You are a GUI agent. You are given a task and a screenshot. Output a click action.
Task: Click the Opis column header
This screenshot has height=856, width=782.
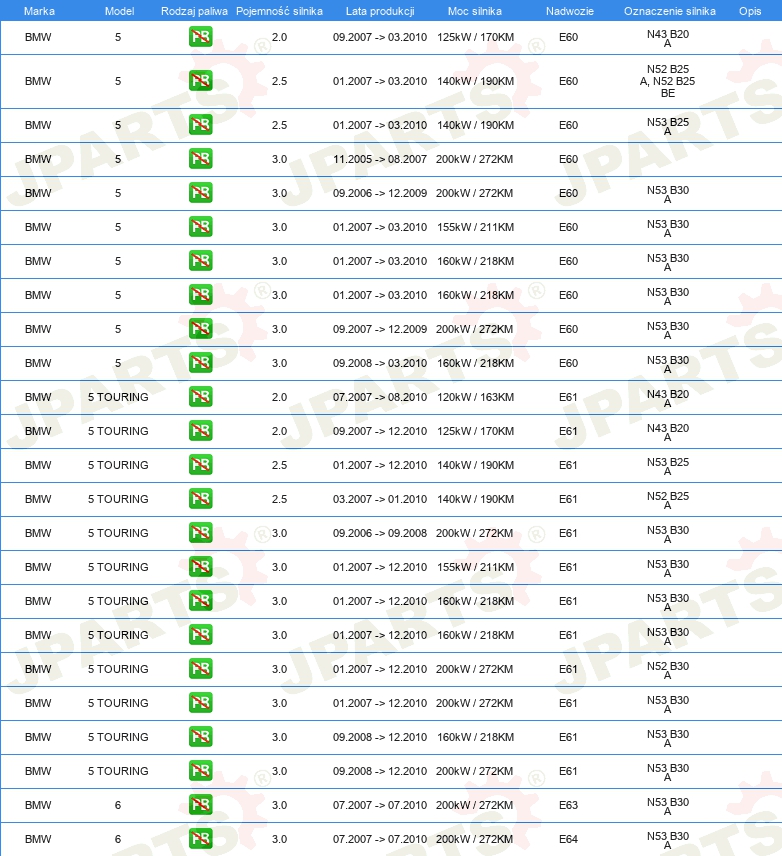(x=750, y=11)
